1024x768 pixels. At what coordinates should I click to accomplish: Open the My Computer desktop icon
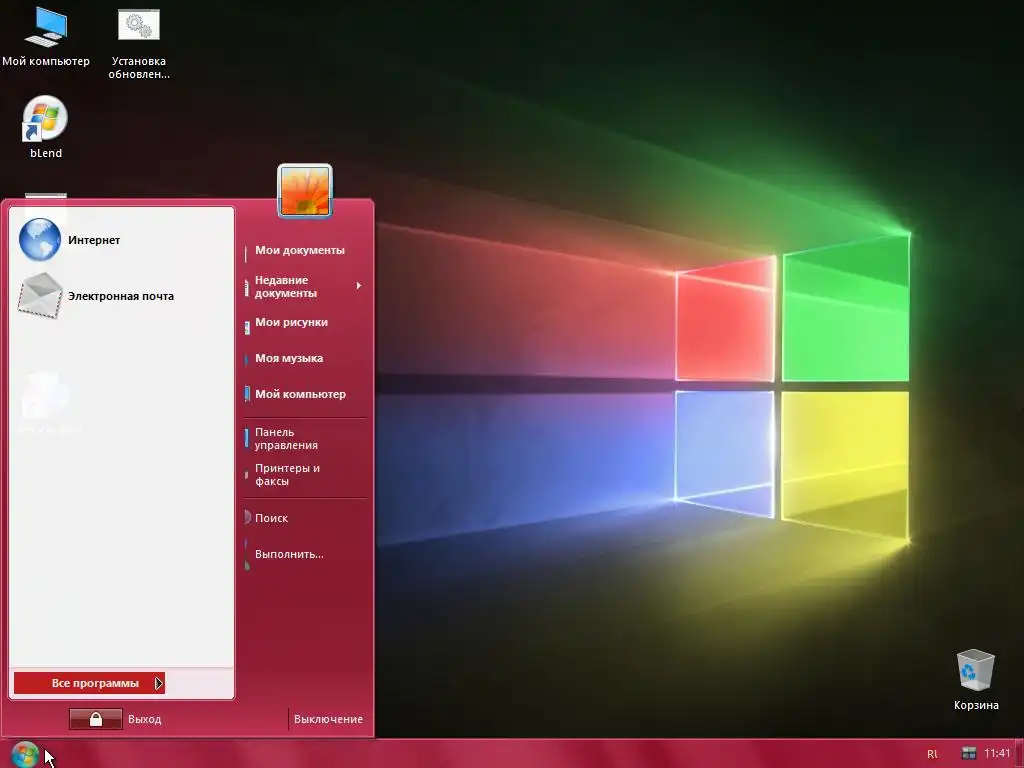tap(46, 37)
